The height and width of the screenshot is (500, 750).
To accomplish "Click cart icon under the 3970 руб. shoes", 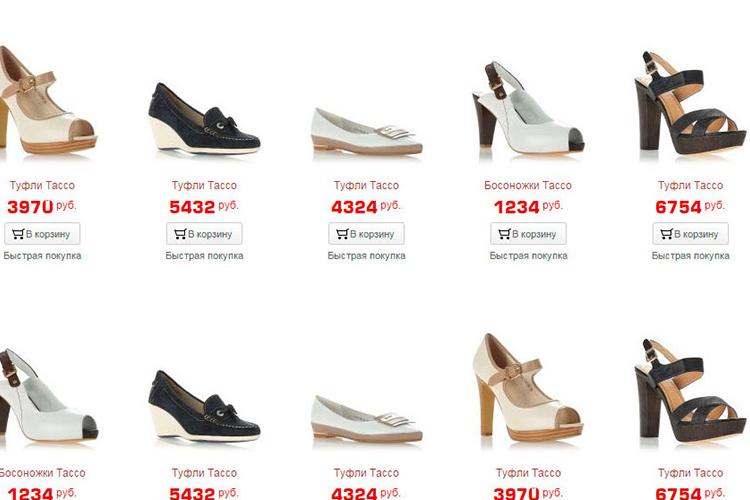I will [18, 234].
